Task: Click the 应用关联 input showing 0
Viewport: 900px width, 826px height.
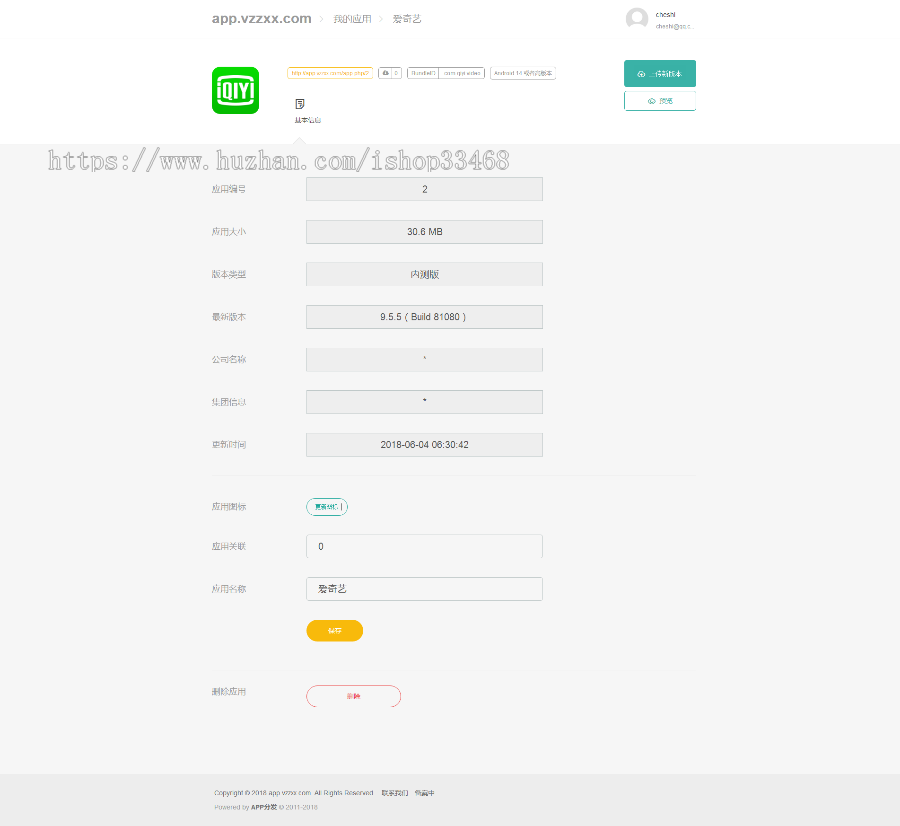Action: pyautogui.click(x=424, y=547)
